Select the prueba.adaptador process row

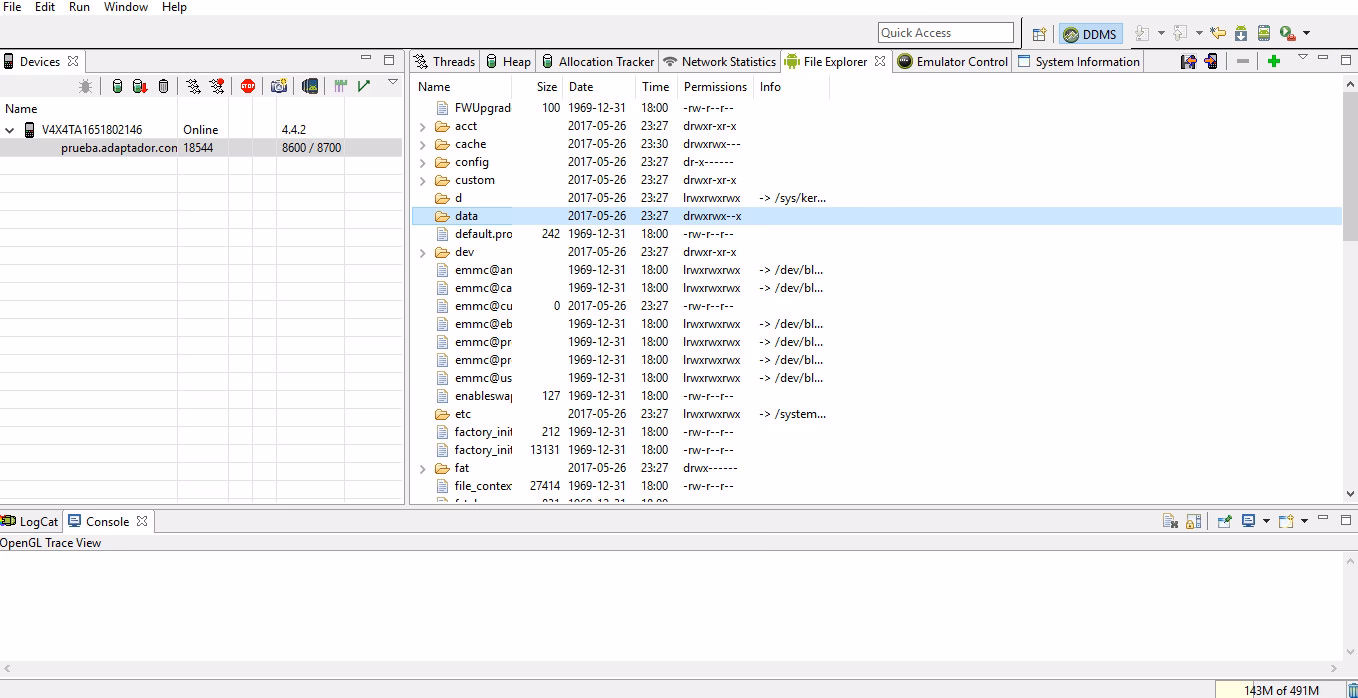pos(200,148)
